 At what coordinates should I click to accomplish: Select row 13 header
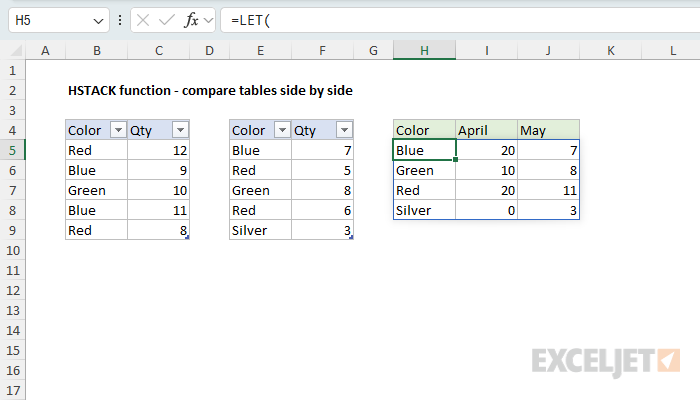coord(12,310)
